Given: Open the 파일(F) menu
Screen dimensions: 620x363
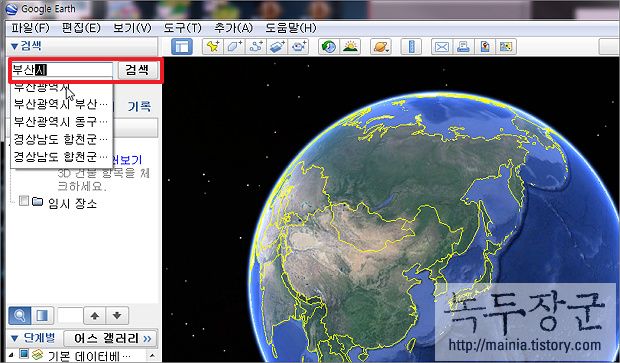Looking at the screenshot, I should (x=30, y=28).
